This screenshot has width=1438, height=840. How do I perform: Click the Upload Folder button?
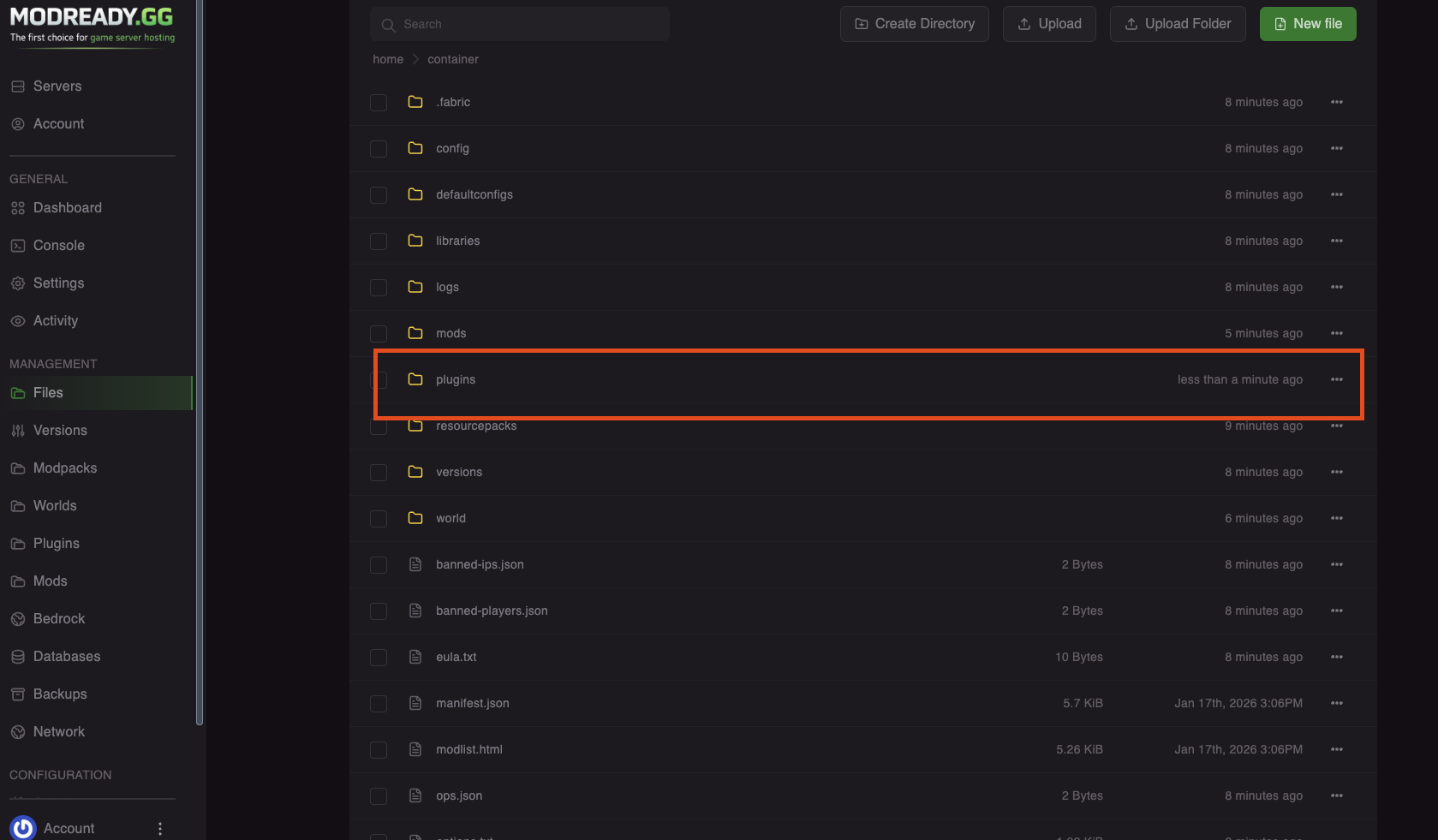click(1177, 23)
